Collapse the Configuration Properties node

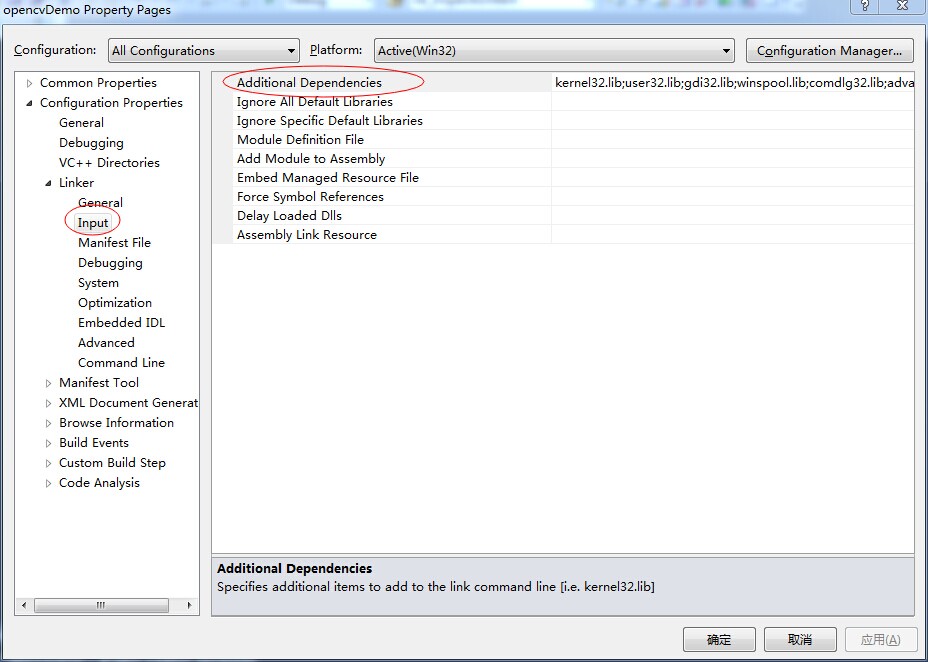point(30,104)
